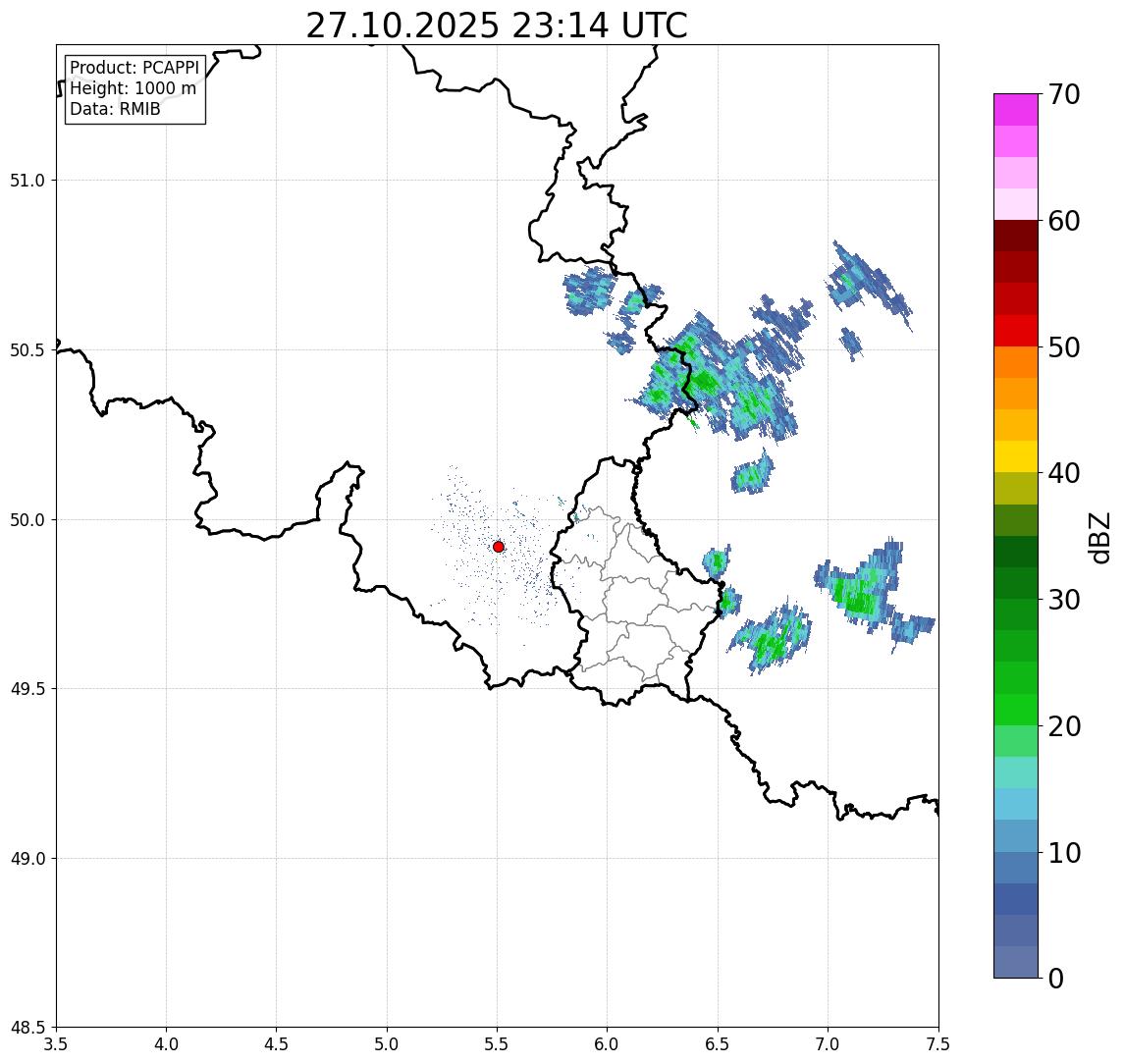The height and width of the screenshot is (1064, 1124).
Task: Click the 'Height: 1000 m' legend line
Action: point(133,88)
